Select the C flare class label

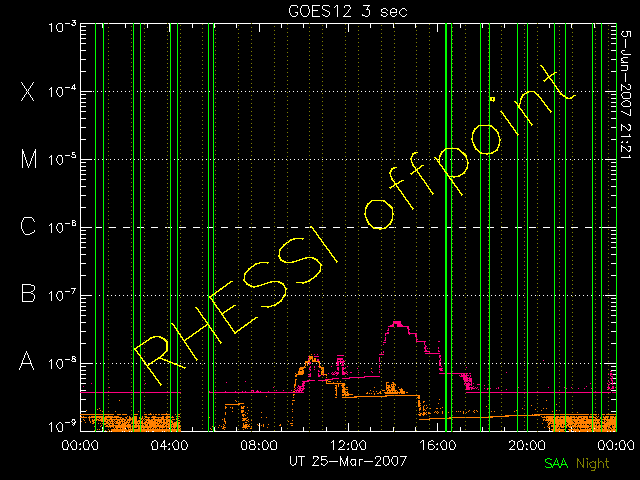point(28,226)
